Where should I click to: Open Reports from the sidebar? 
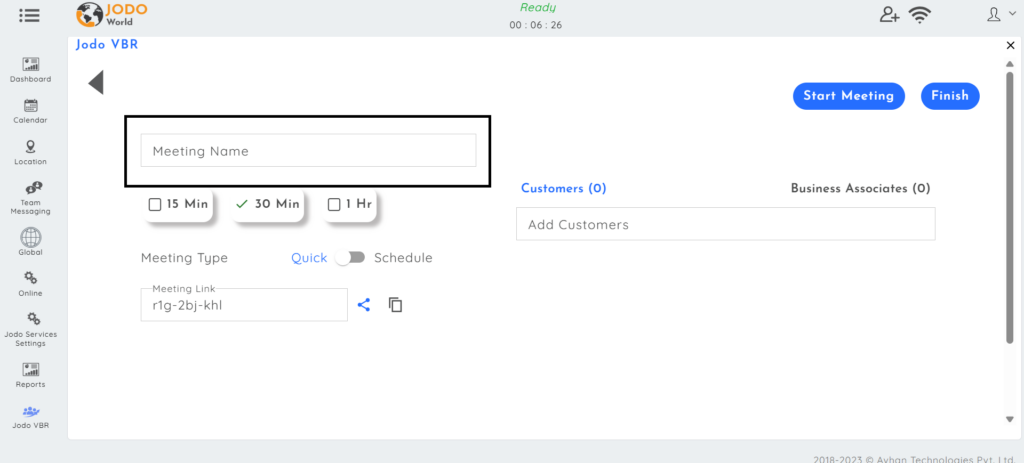[x=30, y=375]
